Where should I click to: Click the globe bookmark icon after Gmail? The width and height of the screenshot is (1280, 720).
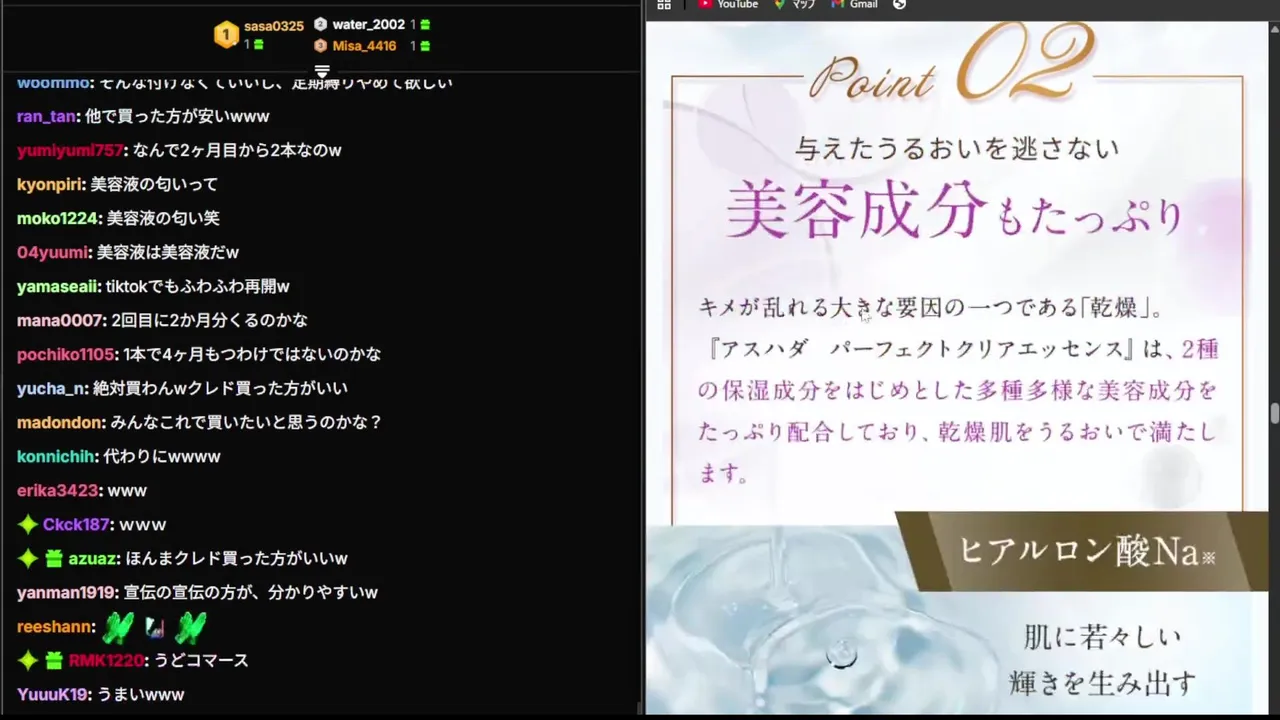pyautogui.click(x=899, y=5)
